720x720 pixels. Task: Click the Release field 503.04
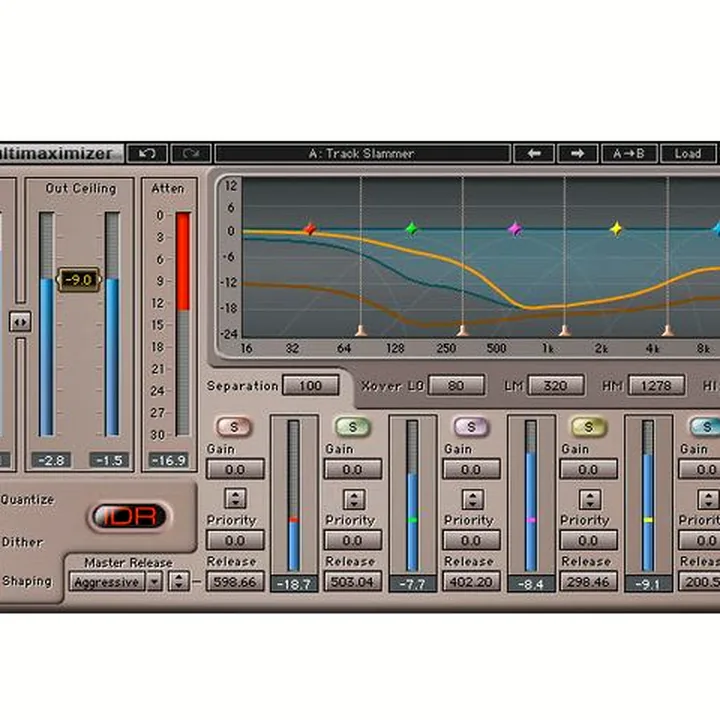tap(353, 582)
